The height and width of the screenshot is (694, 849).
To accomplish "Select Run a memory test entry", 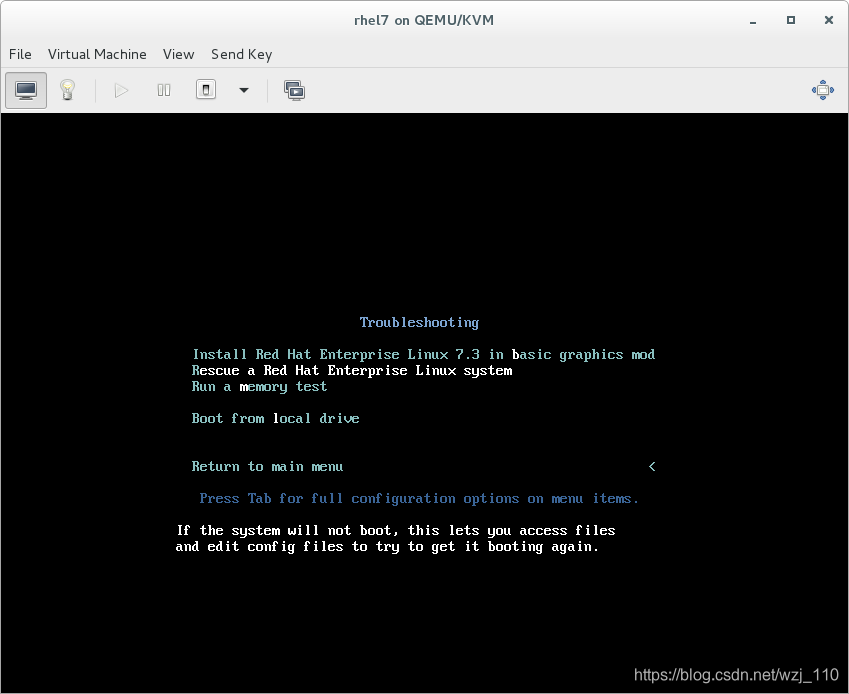I will pyautogui.click(x=259, y=387).
